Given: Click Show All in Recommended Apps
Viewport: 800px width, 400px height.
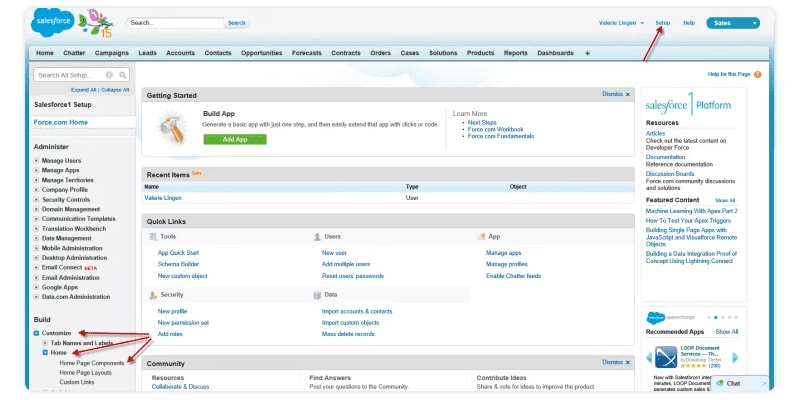Looking at the screenshot, I should click(727, 332).
